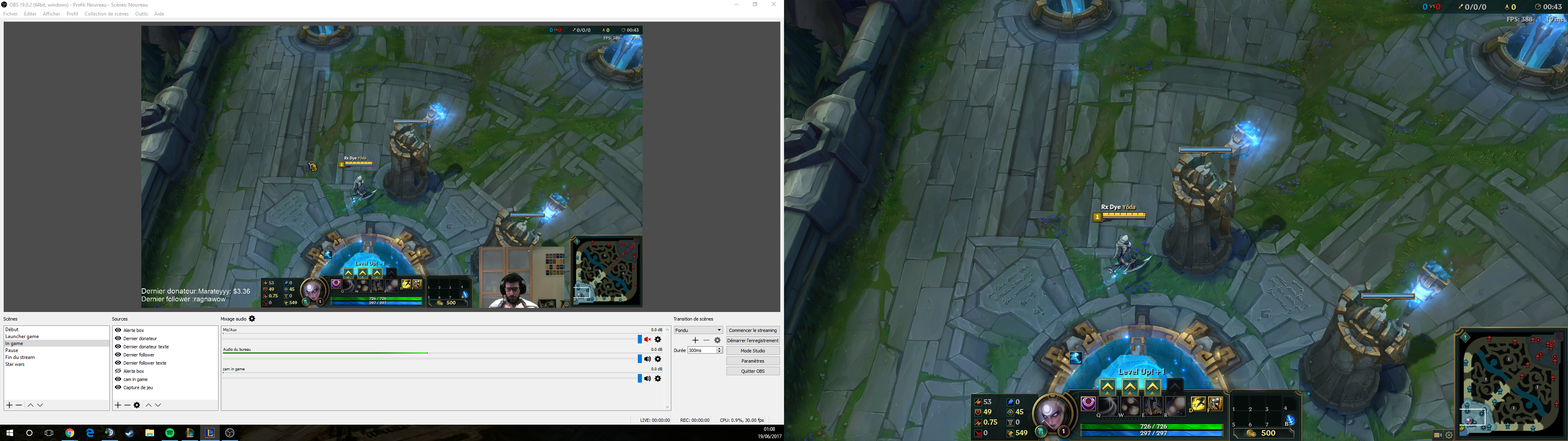
Task: Open the Collection de scènes menu
Action: 107,14
